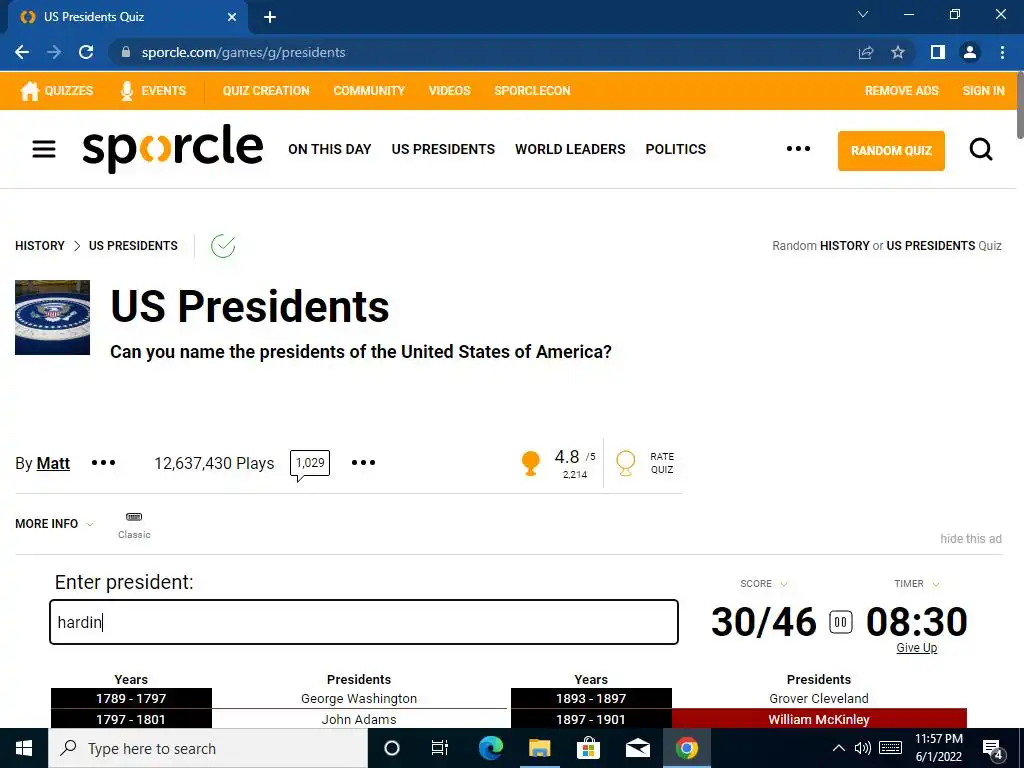Go to the Community section
The height and width of the screenshot is (768, 1024).
click(369, 91)
